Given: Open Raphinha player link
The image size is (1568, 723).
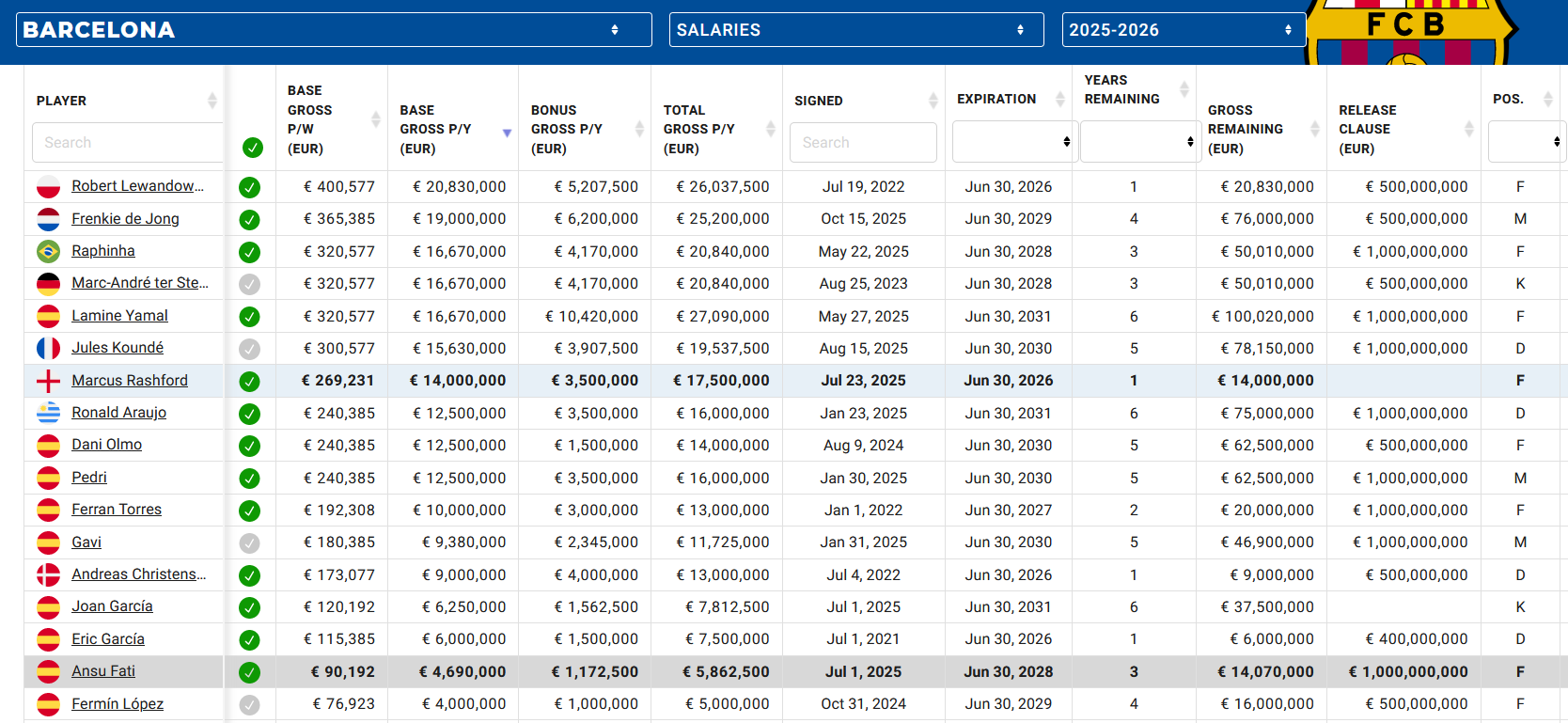Looking at the screenshot, I should [x=103, y=251].
